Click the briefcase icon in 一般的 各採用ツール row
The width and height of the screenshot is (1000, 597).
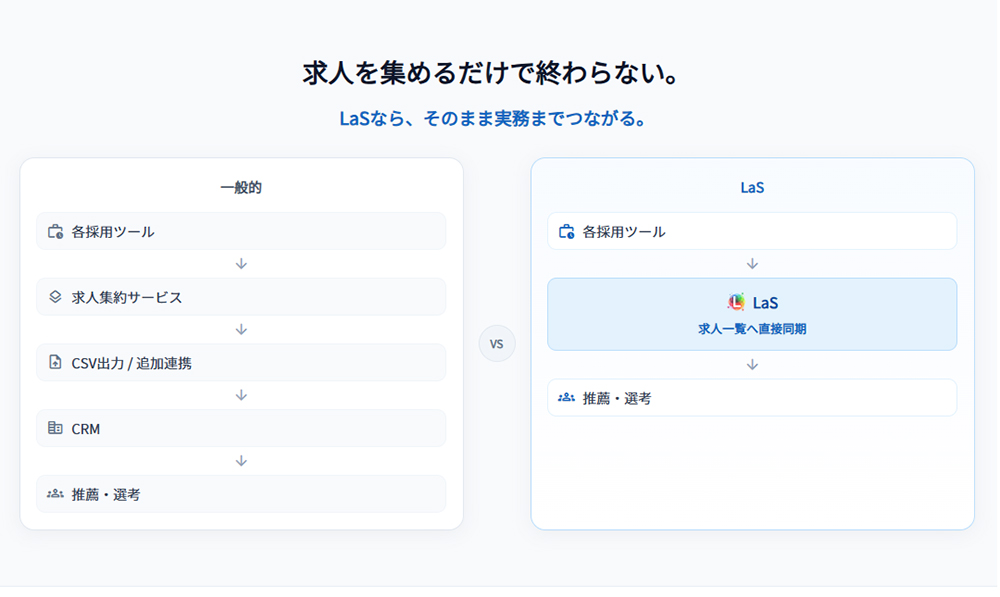[55, 232]
